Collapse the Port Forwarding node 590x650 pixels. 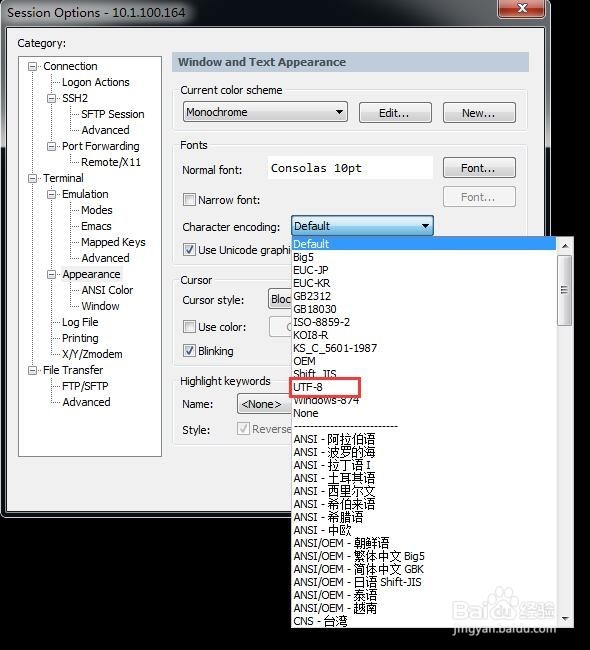pos(51,146)
